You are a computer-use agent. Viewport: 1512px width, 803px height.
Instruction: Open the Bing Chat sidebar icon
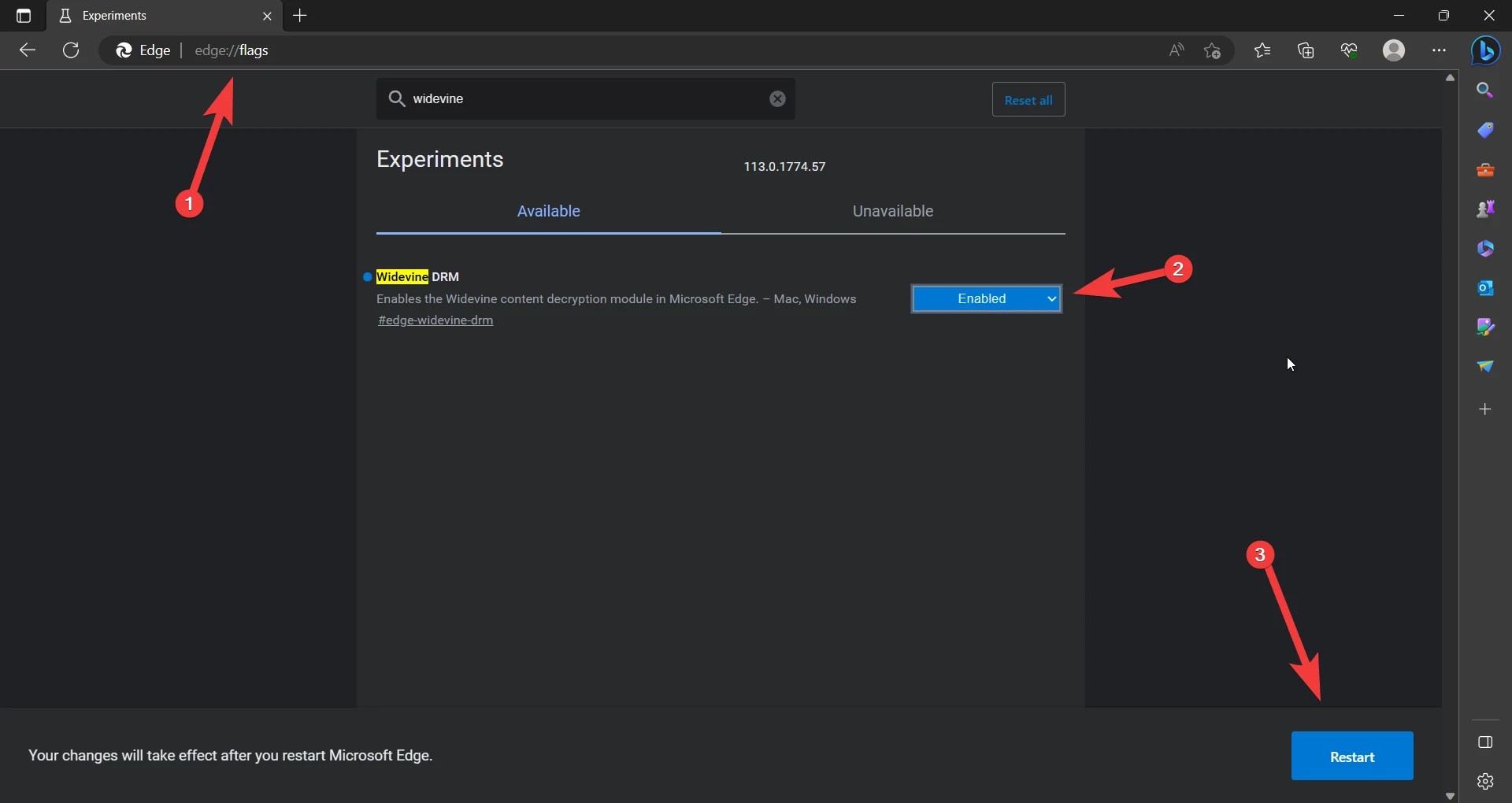pos(1485,50)
